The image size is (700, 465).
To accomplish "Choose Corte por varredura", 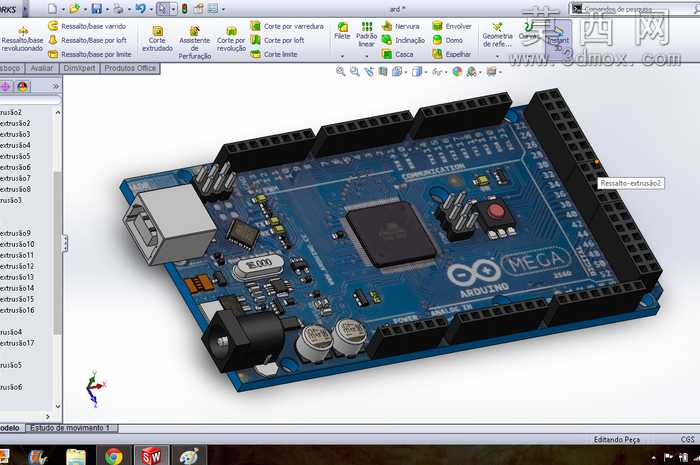I will pyautogui.click(x=287, y=26).
